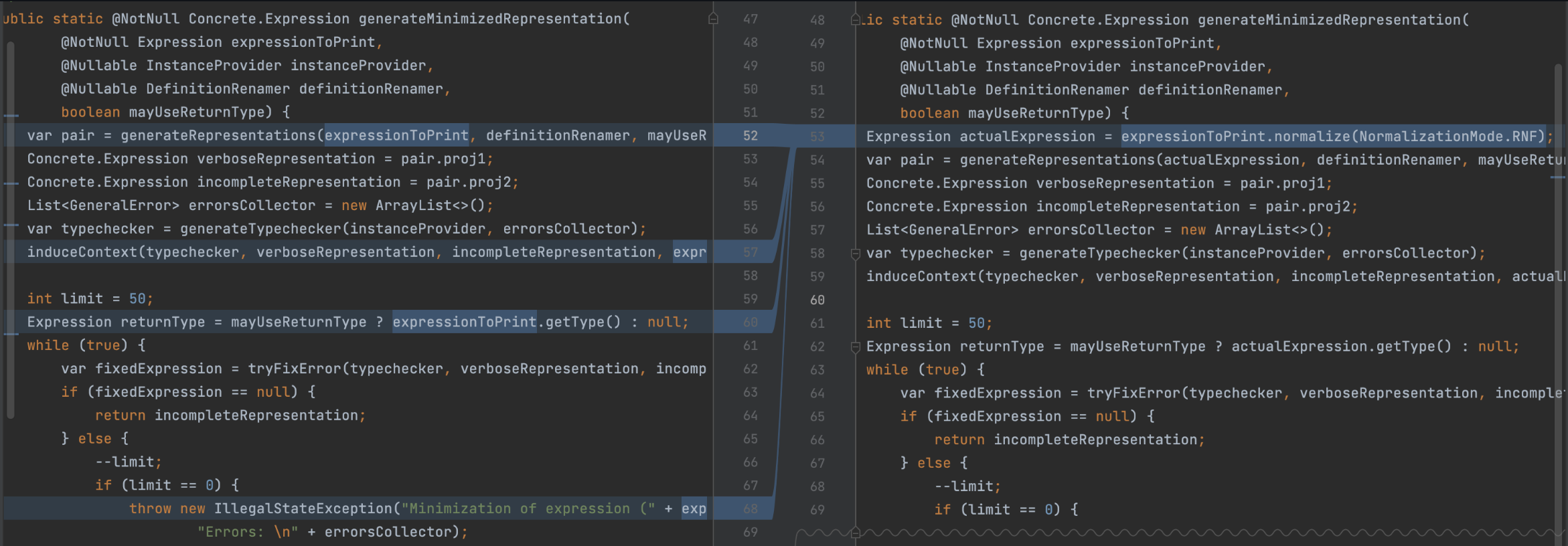Click 'var pair' line in right pane
The width and height of the screenshot is (1568, 546).
tap(1215, 160)
